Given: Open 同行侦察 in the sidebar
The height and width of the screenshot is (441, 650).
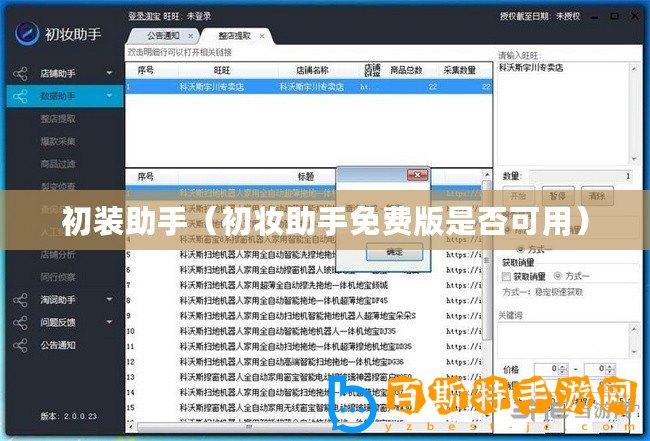Looking at the screenshot, I should coord(58,277).
